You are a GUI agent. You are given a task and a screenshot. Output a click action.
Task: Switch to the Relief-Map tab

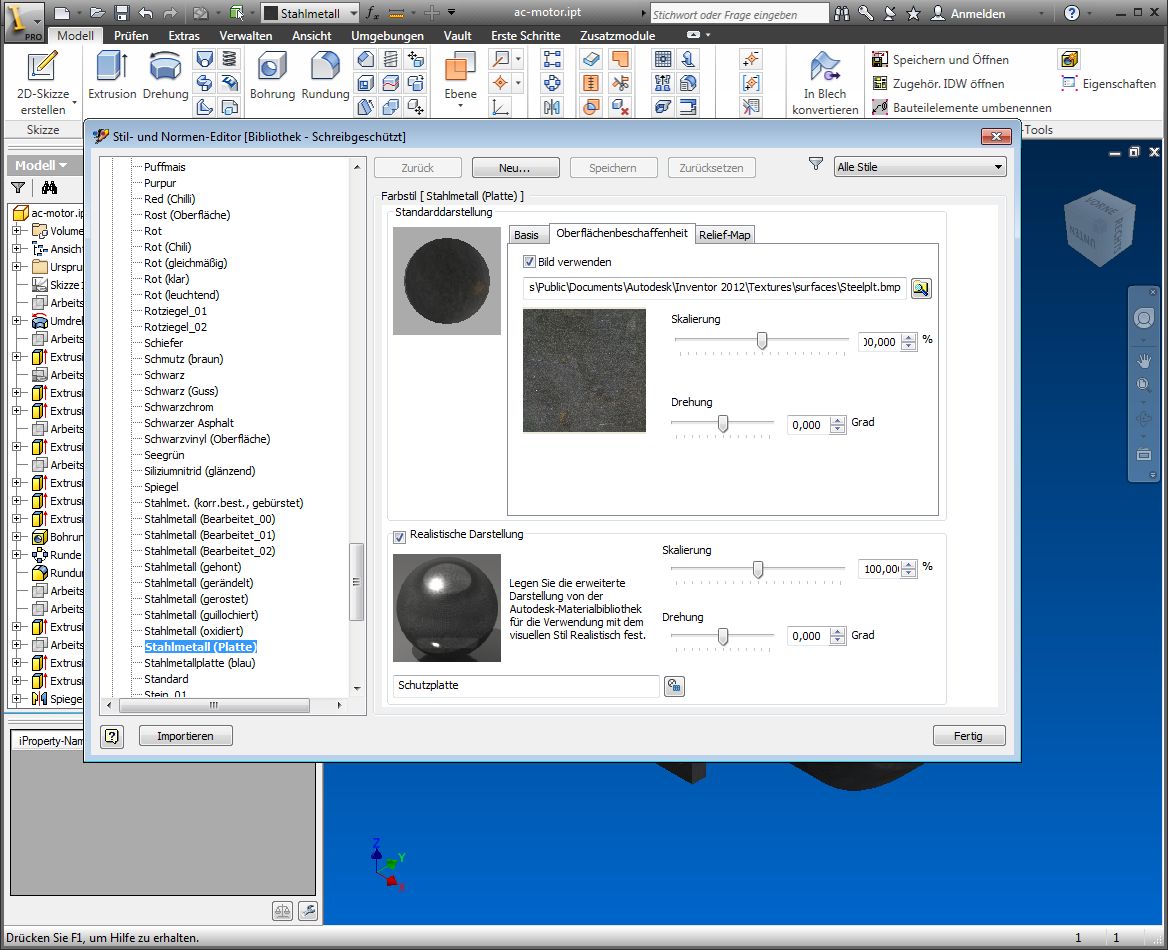coord(725,235)
